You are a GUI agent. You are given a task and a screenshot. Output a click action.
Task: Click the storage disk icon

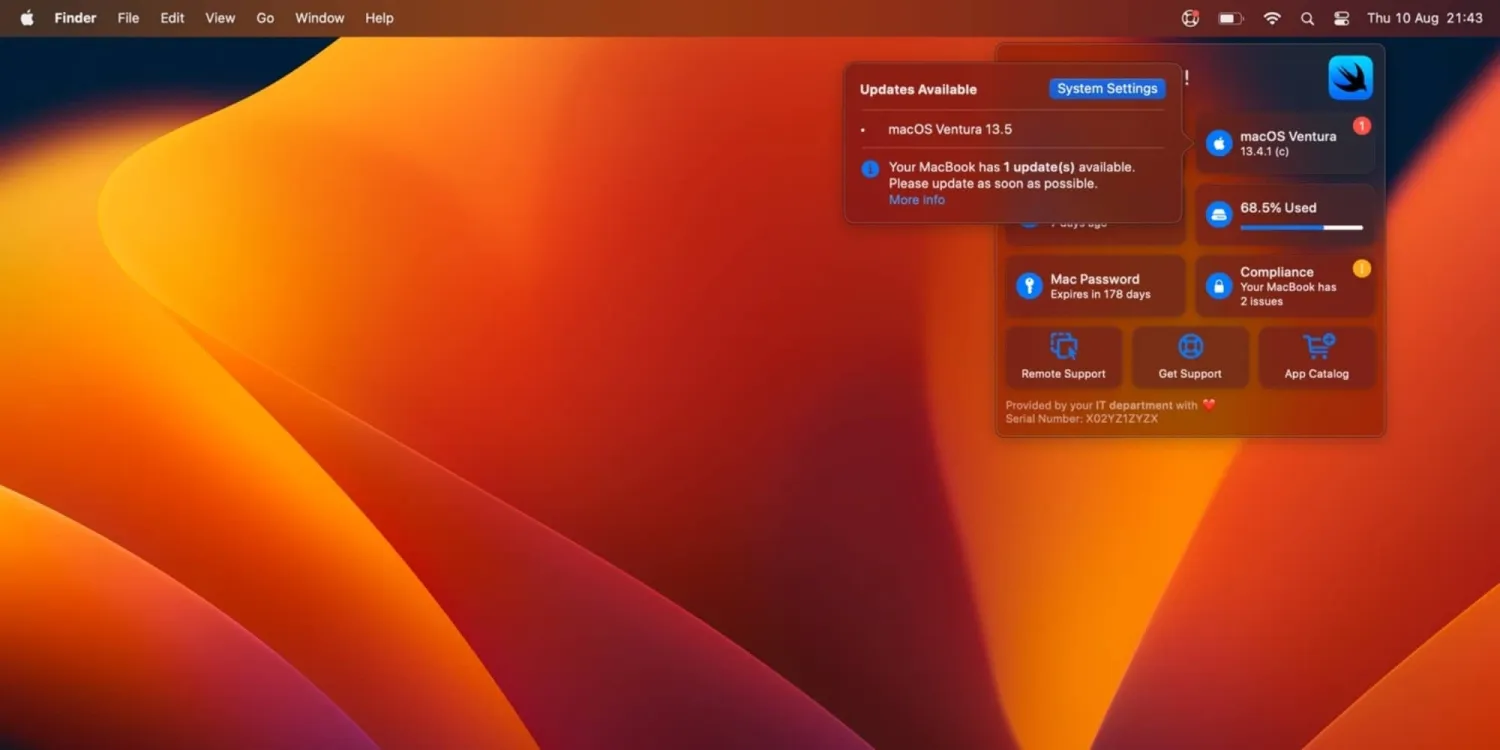pos(1218,214)
